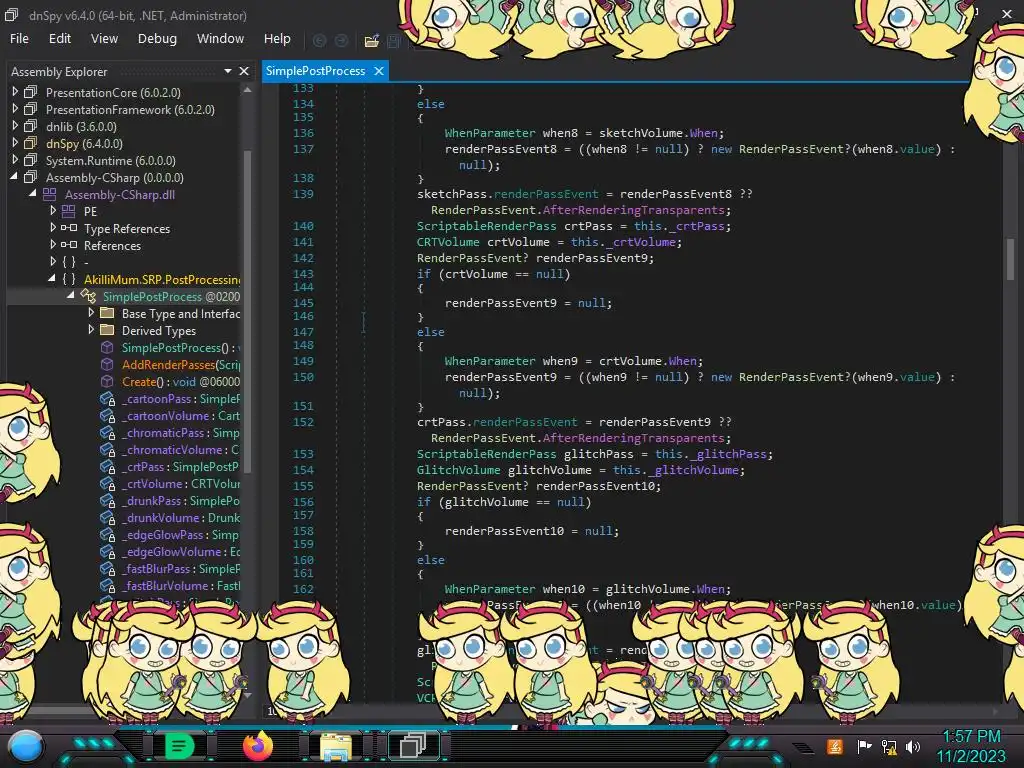The height and width of the screenshot is (768, 1024).
Task: Collapse the SimplePostProcess class node
Action: pos(71,296)
